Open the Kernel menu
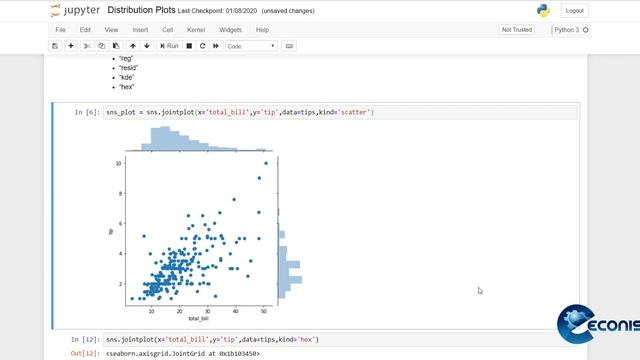This screenshot has width=640, height=360. click(x=196, y=30)
